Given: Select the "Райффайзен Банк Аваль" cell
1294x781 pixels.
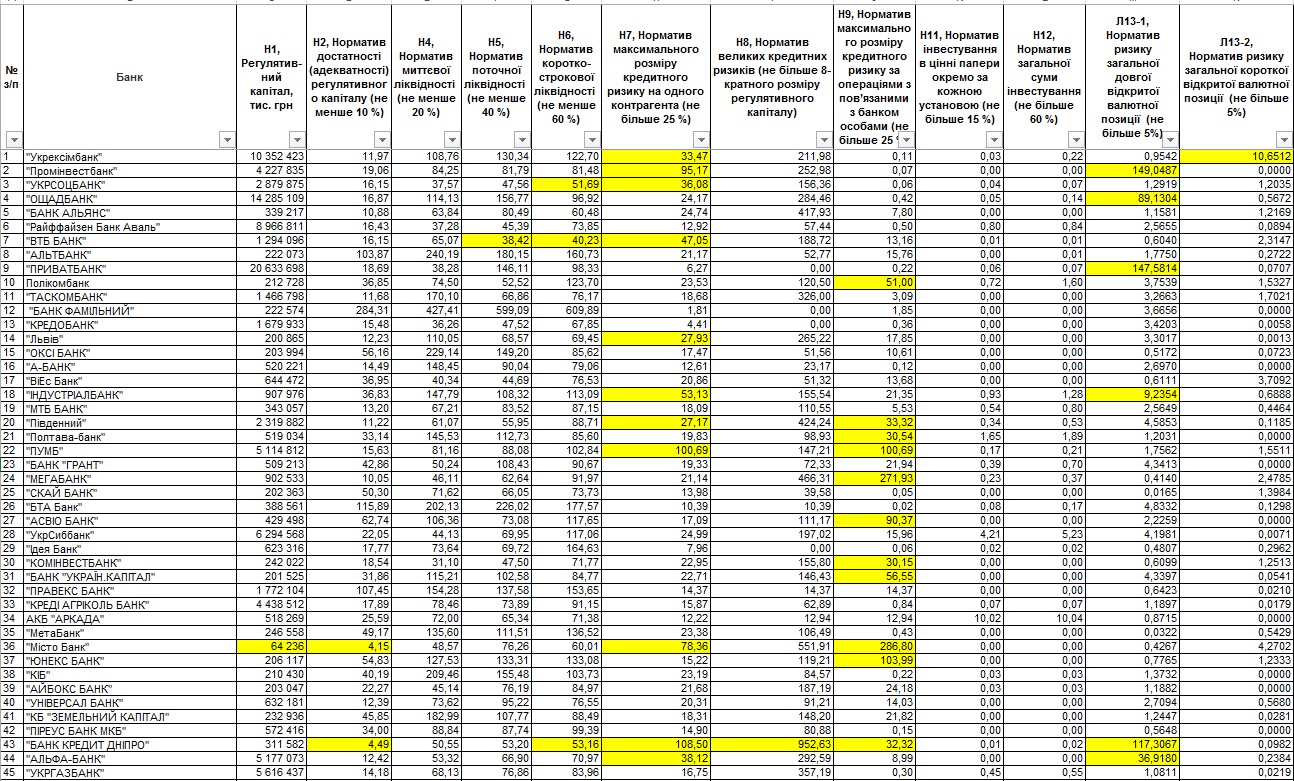Looking at the screenshot, I should pos(129,227).
